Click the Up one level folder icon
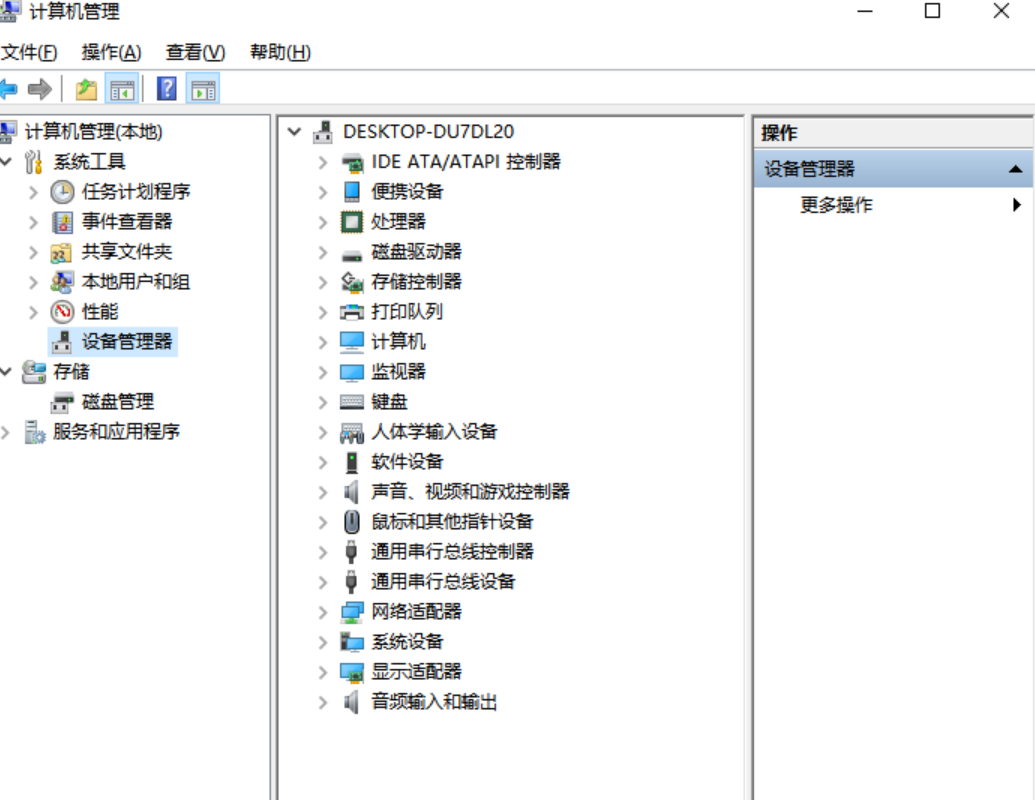This screenshot has width=1035, height=800. click(87, 90)
